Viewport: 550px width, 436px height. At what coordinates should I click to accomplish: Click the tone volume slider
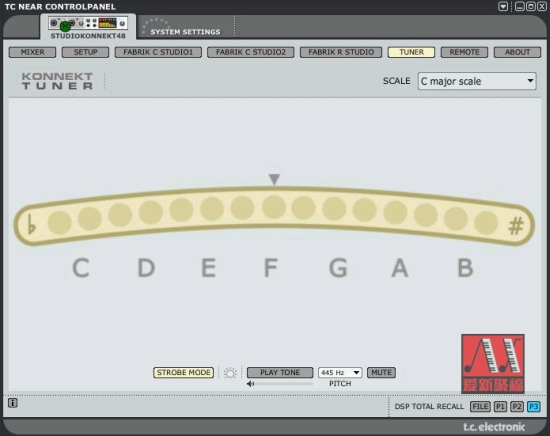click(x=284, y=384)
